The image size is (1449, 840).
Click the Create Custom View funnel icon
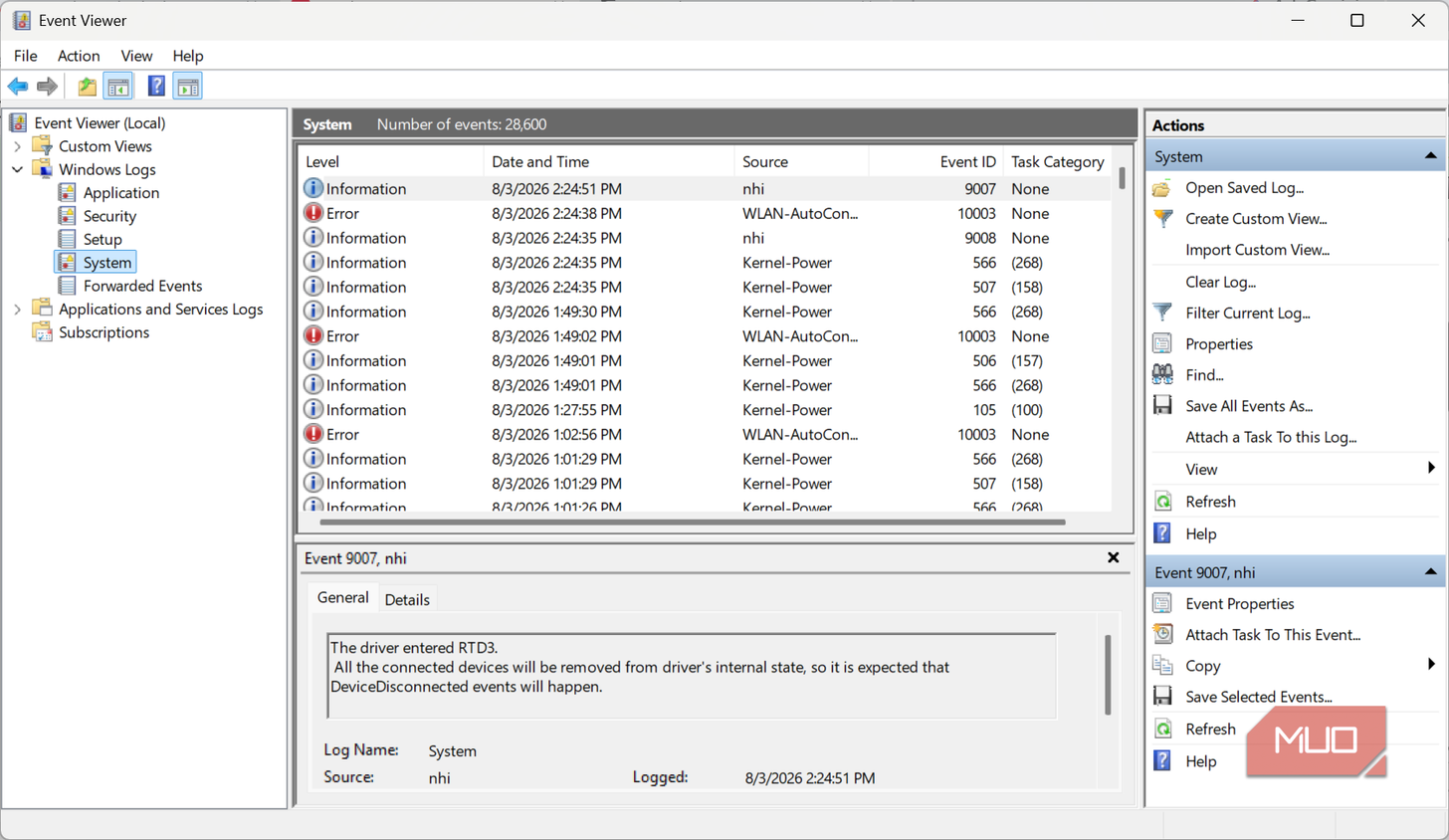1162,219
